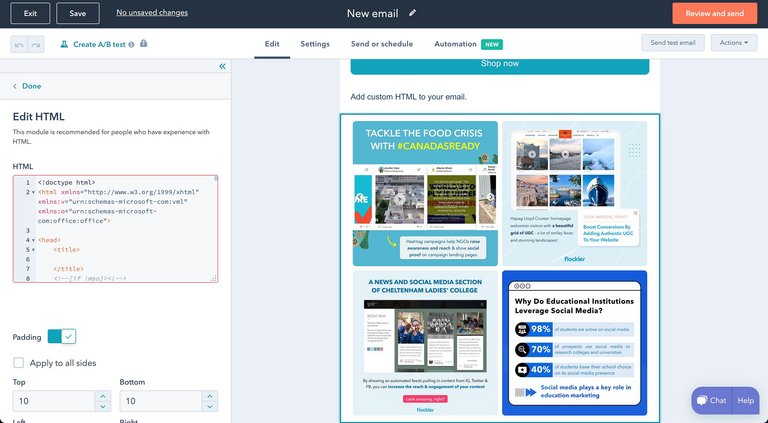The height and width of the screenshot is (423, 768).
Task: Switch to the Edit tab
Action: 272,44
